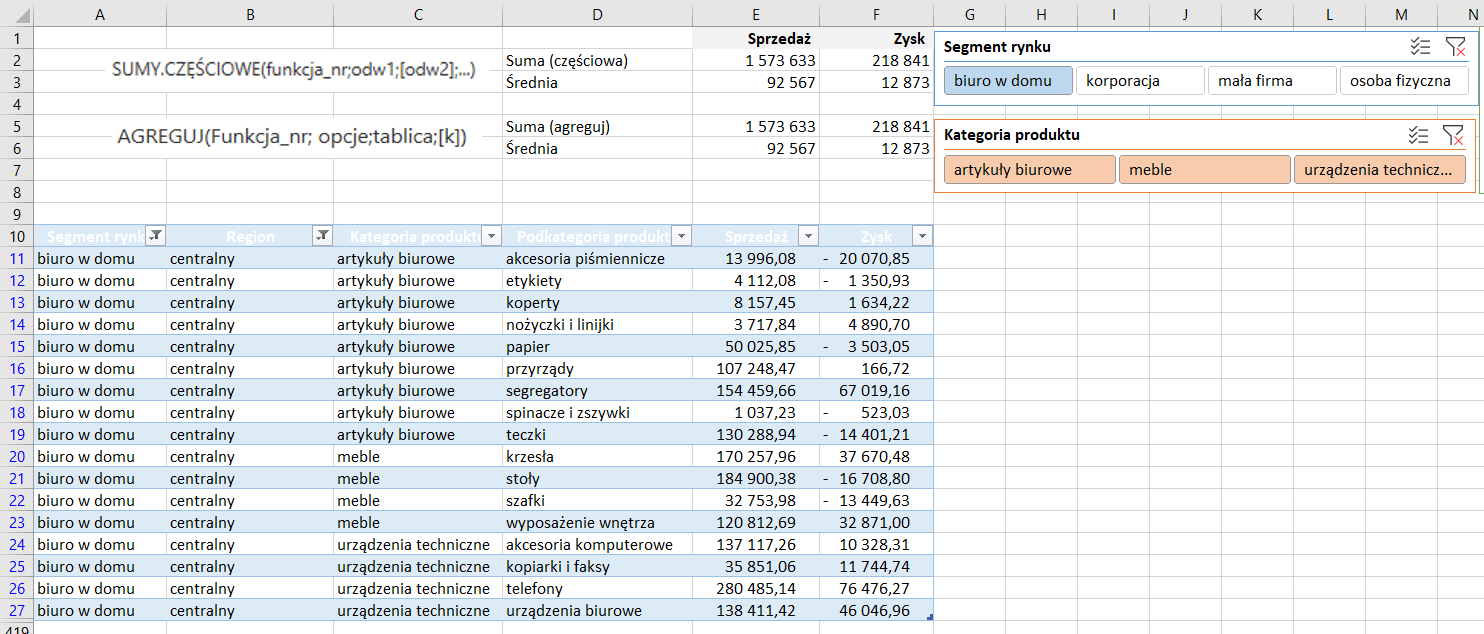Open the Zysk column filter dropdown
This screenshot has width=1484, height=634.
tap(921, 236)
